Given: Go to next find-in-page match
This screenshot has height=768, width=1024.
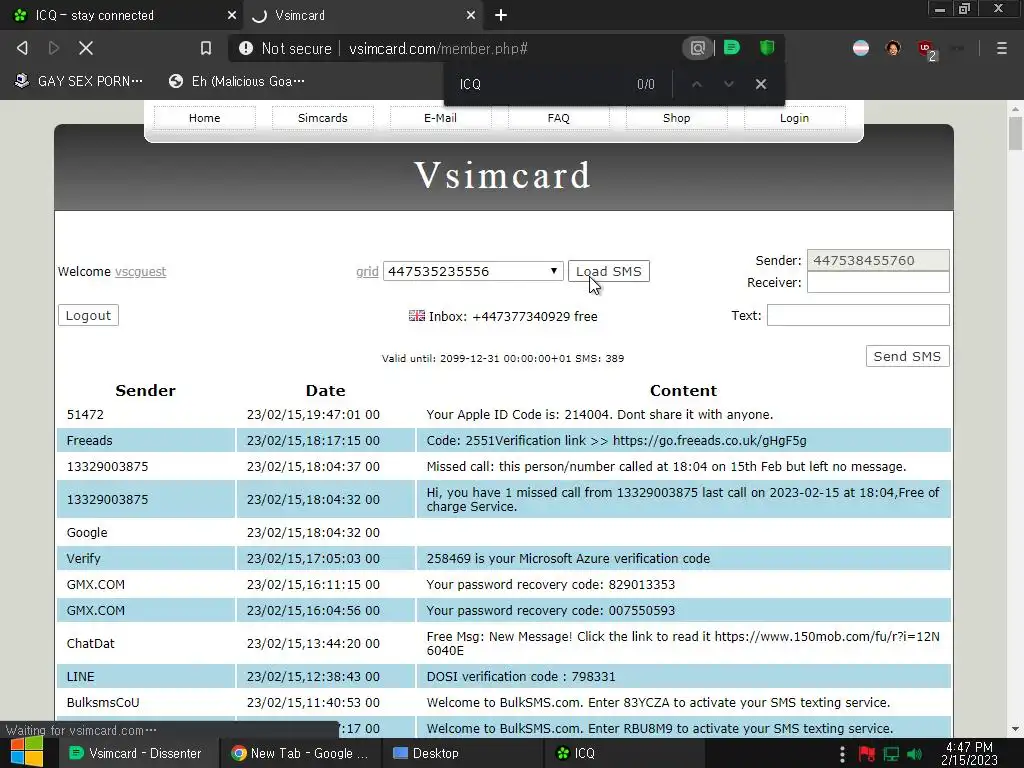Looking at the screenshot, I should (x=729, y=84).
